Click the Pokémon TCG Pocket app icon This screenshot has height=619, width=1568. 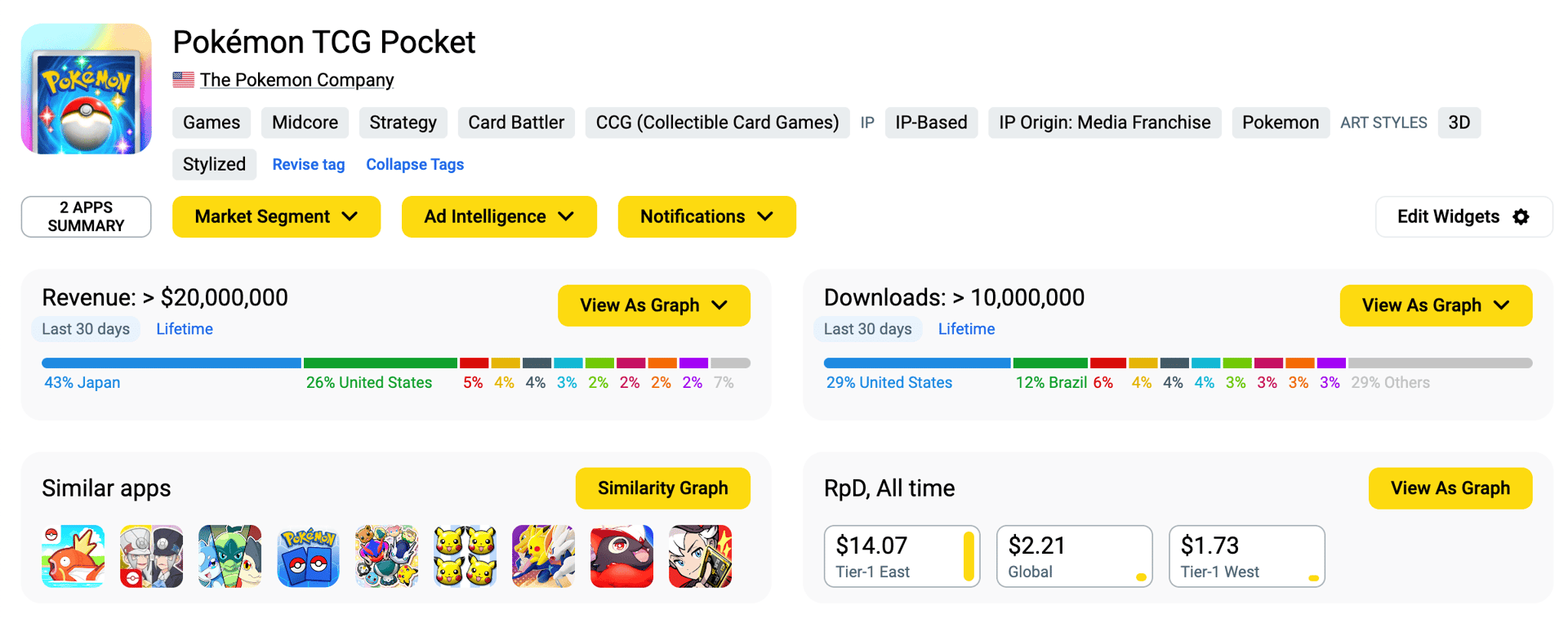coord(87,88)
